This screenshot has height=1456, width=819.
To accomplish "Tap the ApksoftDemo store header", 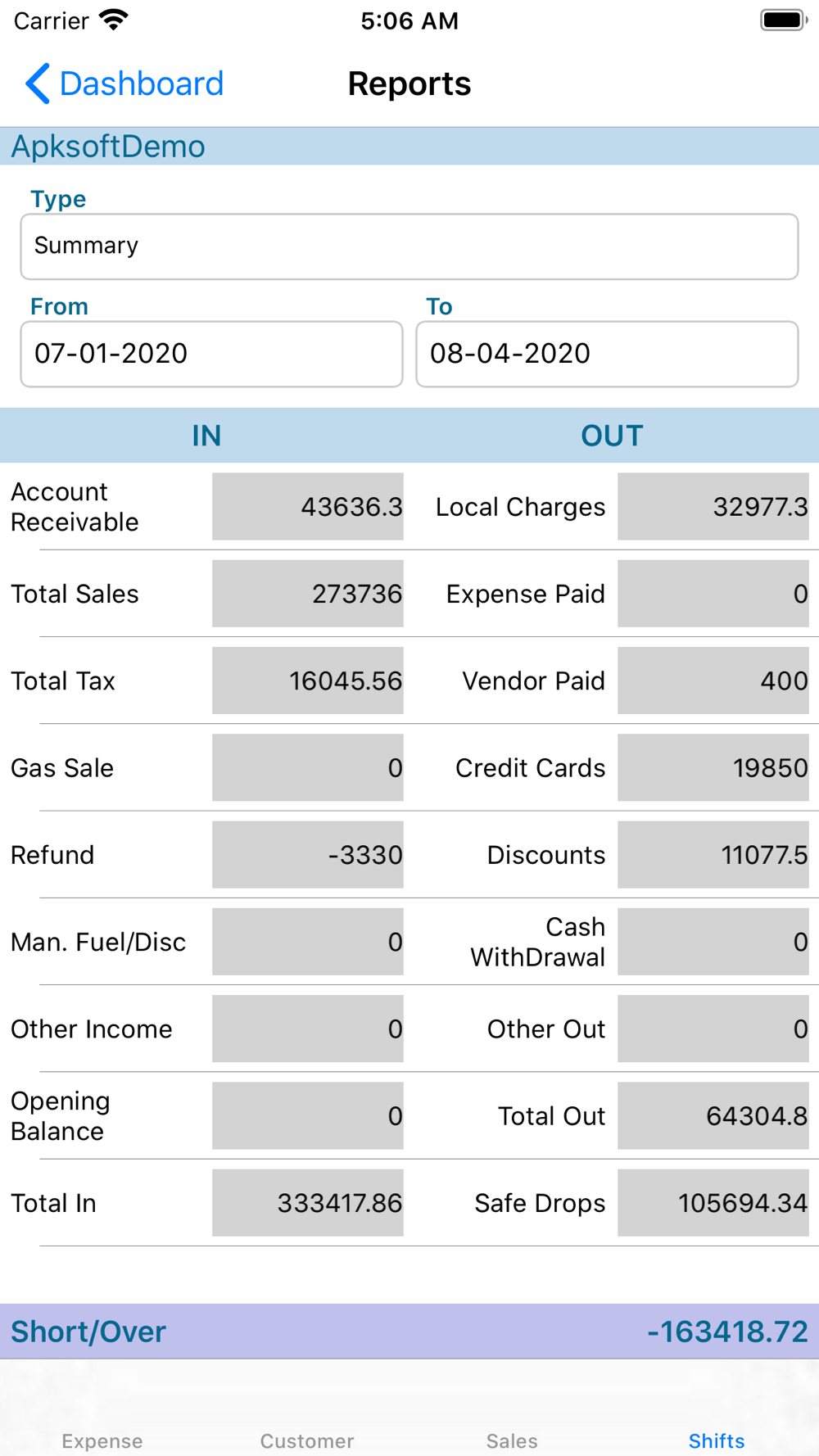I will (x=409, y=147).
